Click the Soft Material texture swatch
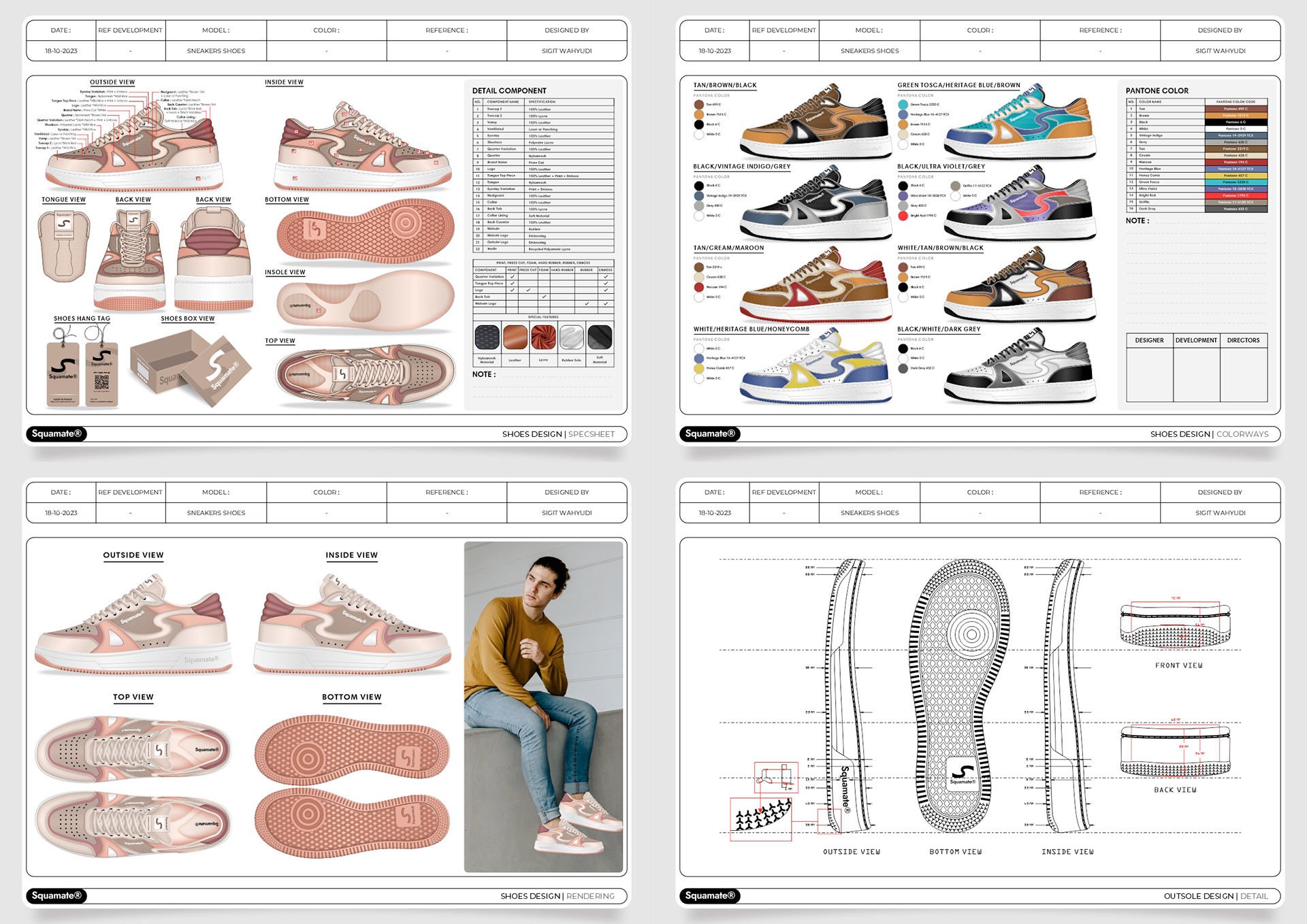This screenshot has width=1307, height=924. coord(600,337)
